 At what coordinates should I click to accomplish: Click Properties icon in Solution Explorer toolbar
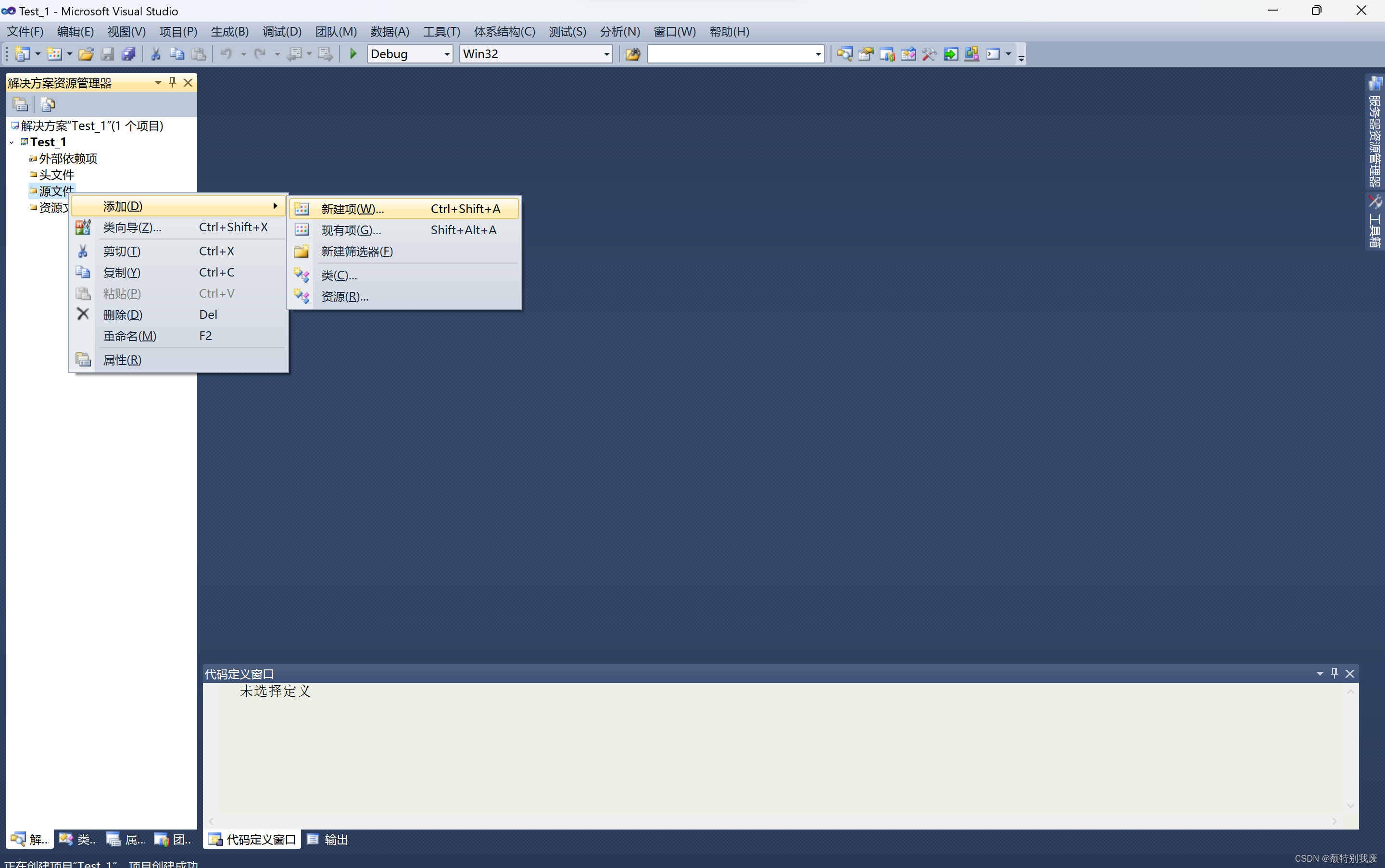pyautogui.click(x=20, y=104)
